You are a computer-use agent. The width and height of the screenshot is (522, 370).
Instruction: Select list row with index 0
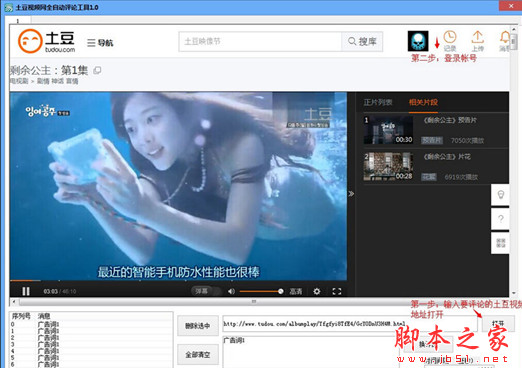pyautogui.click(x=91, y=324)
